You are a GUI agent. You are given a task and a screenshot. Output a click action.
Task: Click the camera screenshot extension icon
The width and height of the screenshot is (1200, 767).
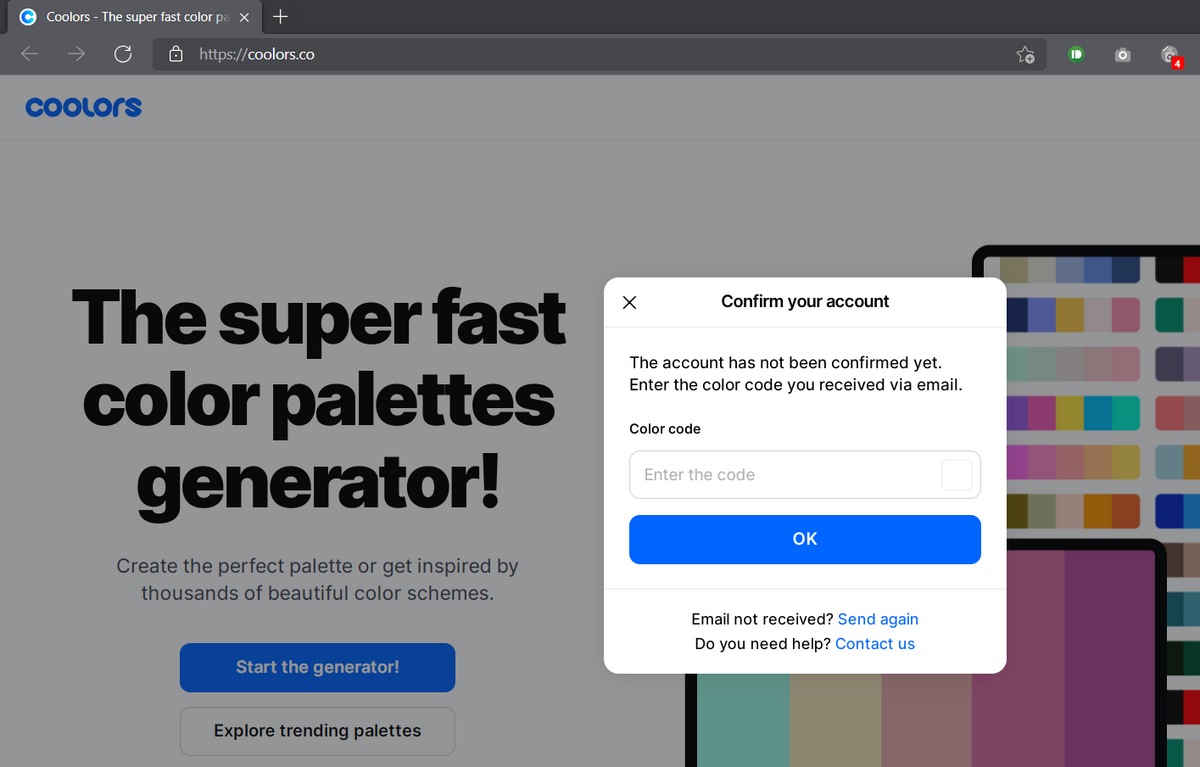point(1122,55)
